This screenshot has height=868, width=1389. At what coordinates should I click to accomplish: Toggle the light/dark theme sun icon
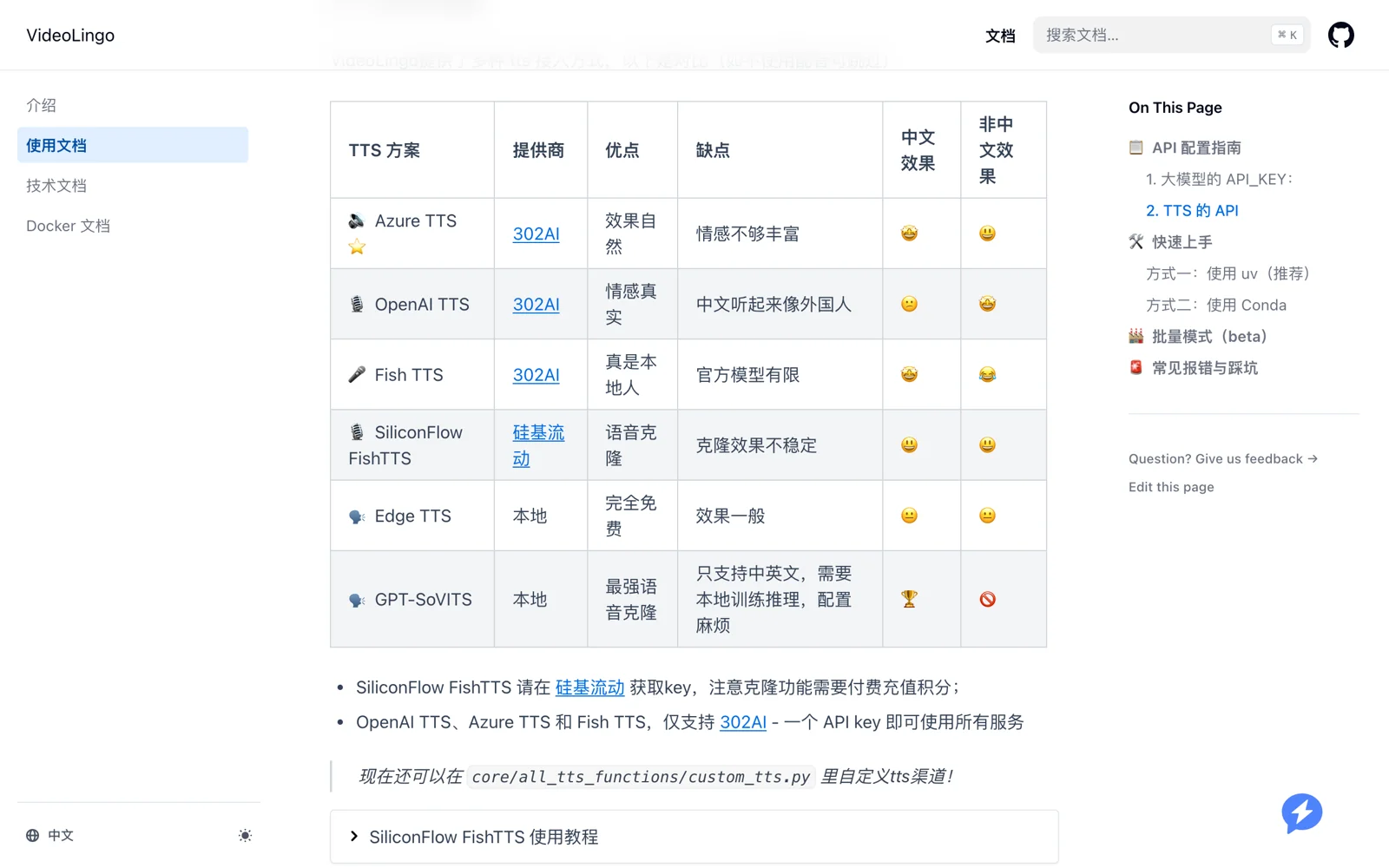coord(245,835)
